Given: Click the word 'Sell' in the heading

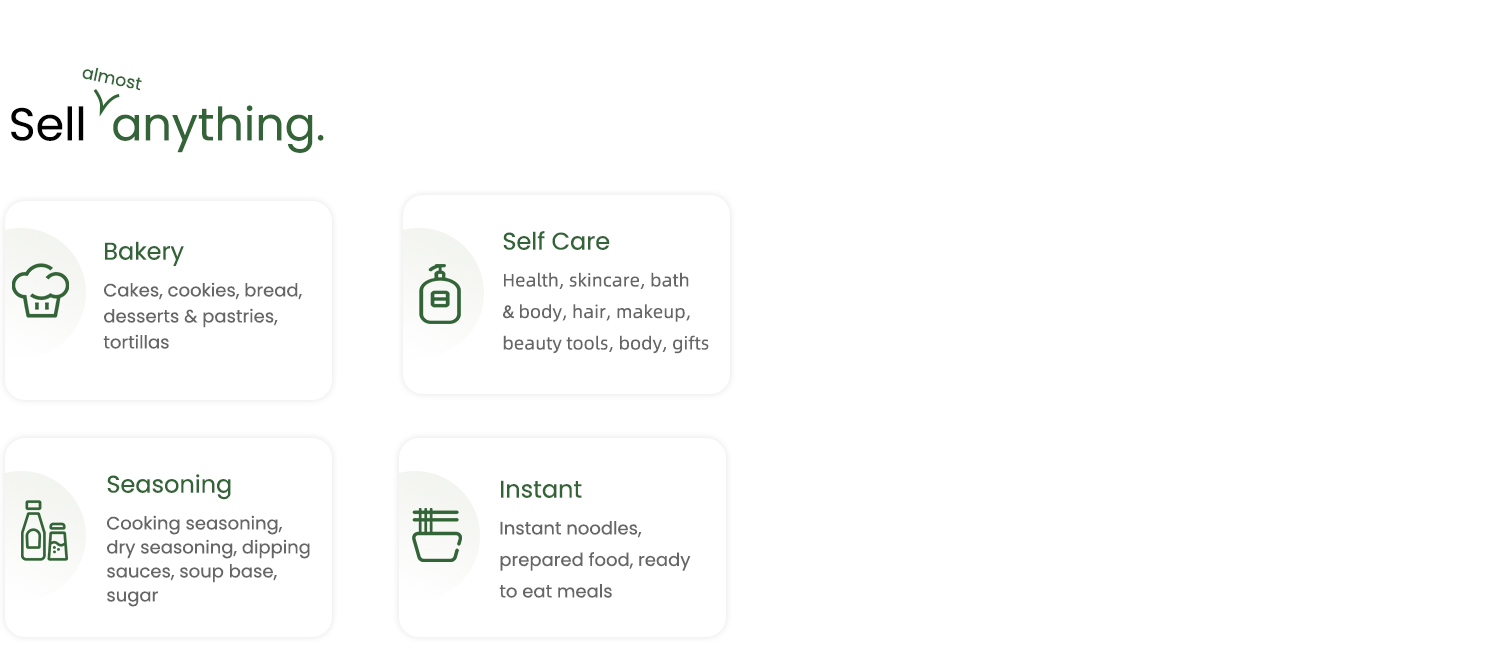Looking at the screenshot, I should click(47, 125).
